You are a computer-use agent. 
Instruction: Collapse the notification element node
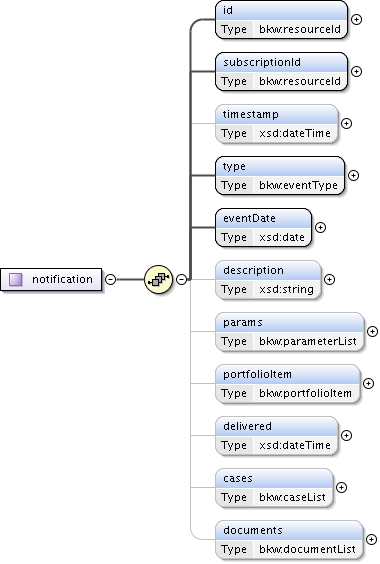[110, 279]
